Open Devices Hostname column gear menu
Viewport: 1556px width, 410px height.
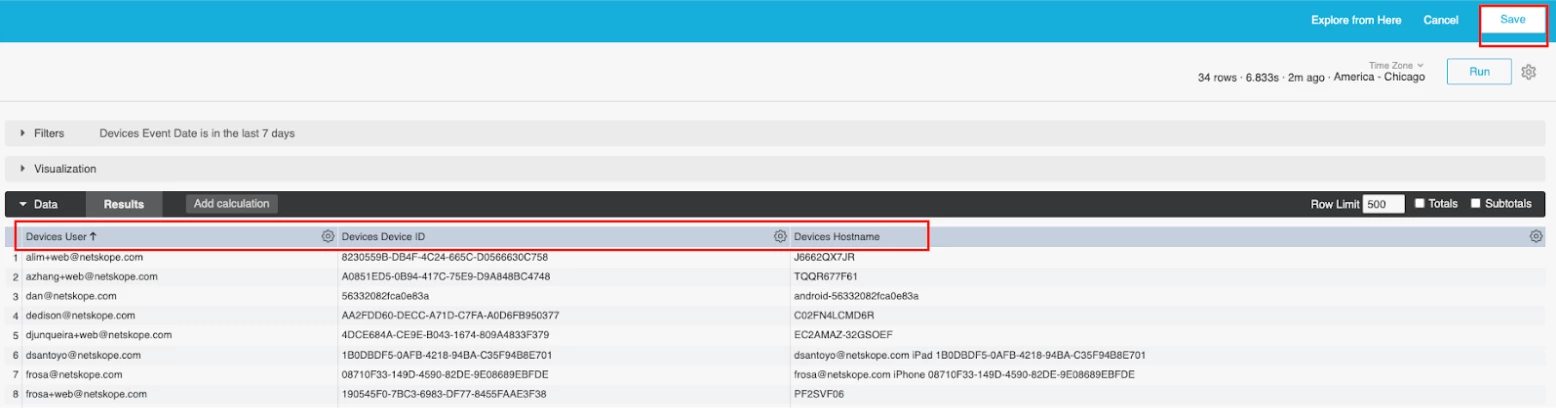pos(1536,237)
